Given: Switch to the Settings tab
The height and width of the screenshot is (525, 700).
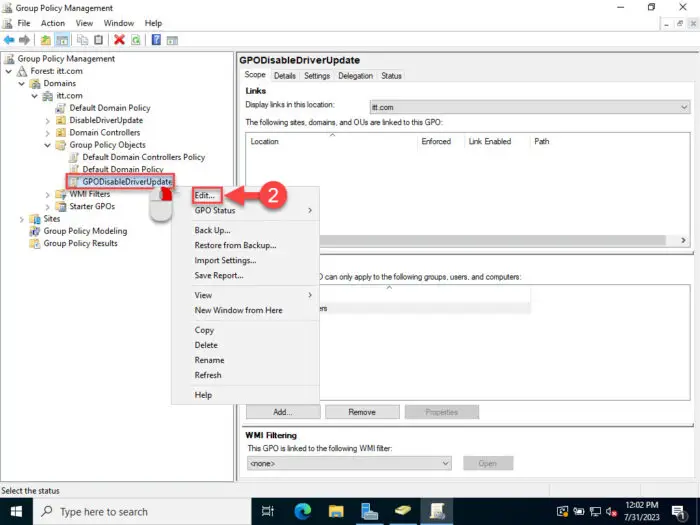Looking at the screenshot, I should point(317,76).
